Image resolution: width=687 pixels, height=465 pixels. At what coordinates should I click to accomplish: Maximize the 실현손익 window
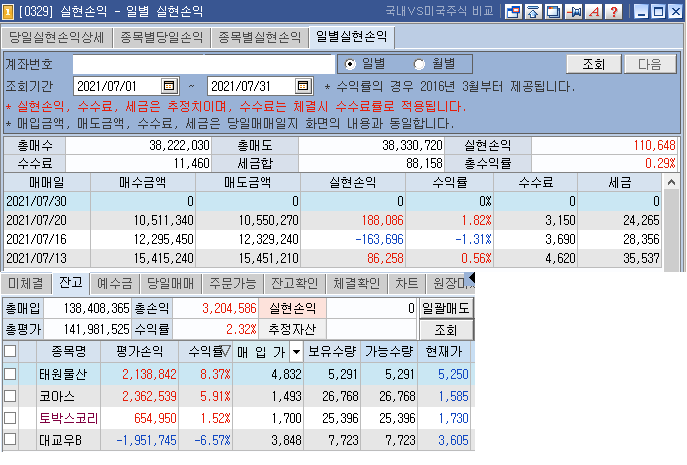point(658,11)
